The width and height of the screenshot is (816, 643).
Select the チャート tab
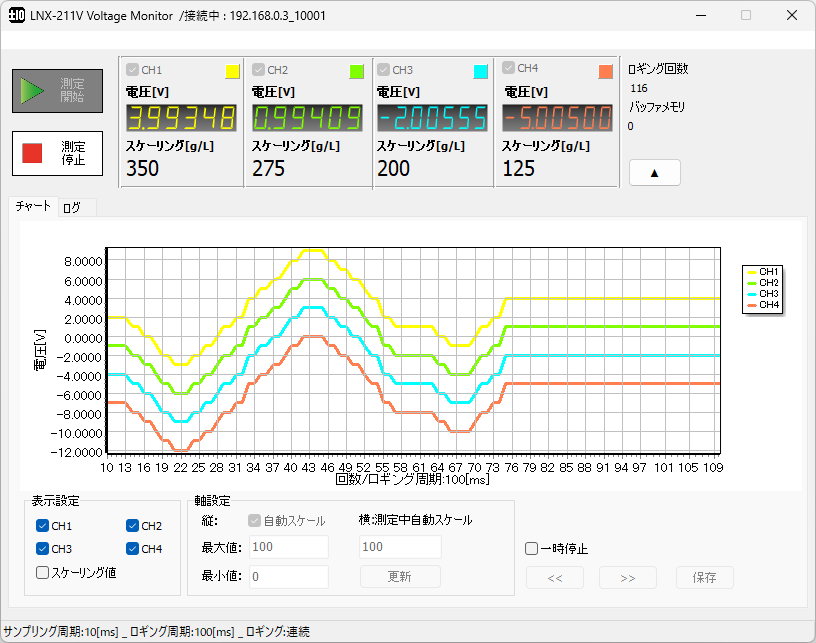coord(32,207)
